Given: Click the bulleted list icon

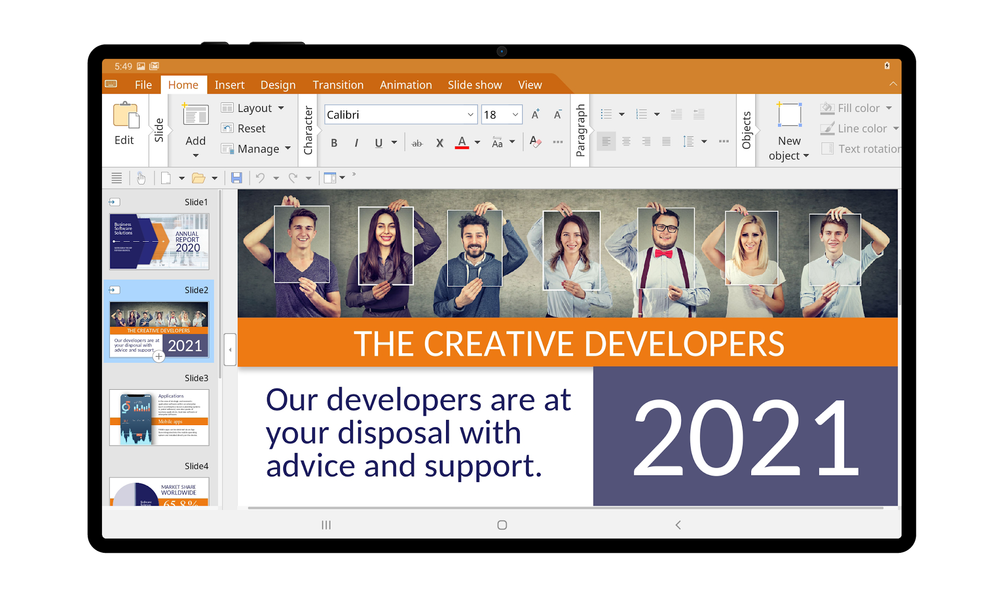Looking at the screenshot, I should click(606, 115).
